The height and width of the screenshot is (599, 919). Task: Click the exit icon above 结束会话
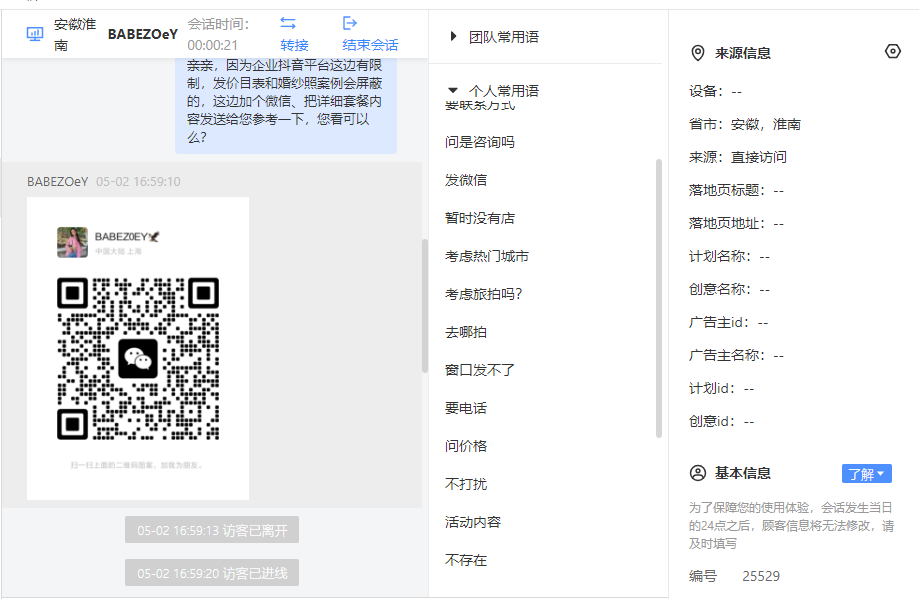pyautogui.click(x=350, y=23)
